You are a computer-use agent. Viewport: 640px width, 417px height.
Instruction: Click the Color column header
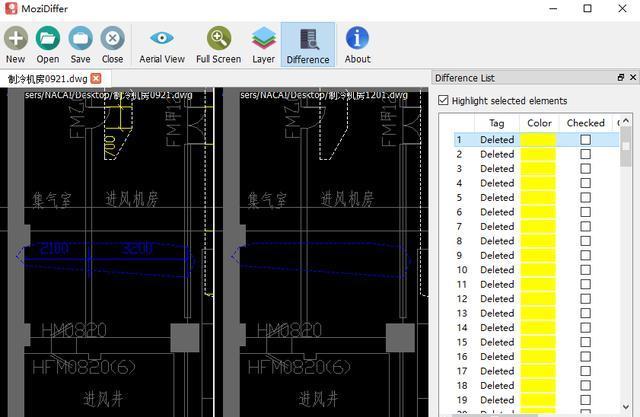tap(538, 123)
